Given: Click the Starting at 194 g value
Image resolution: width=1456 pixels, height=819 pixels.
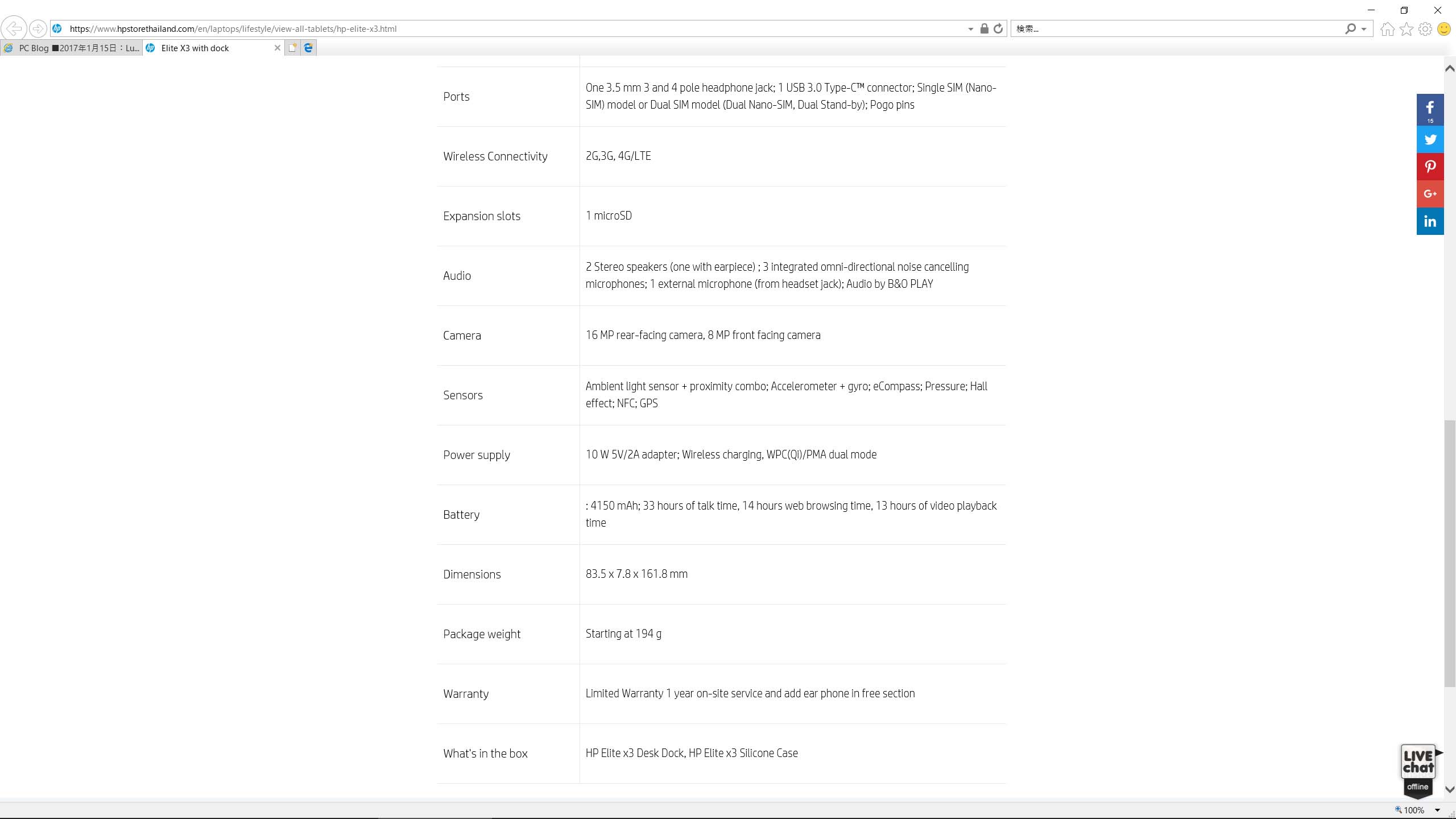Looking at the screenshot, I should [x=623, y=634].
